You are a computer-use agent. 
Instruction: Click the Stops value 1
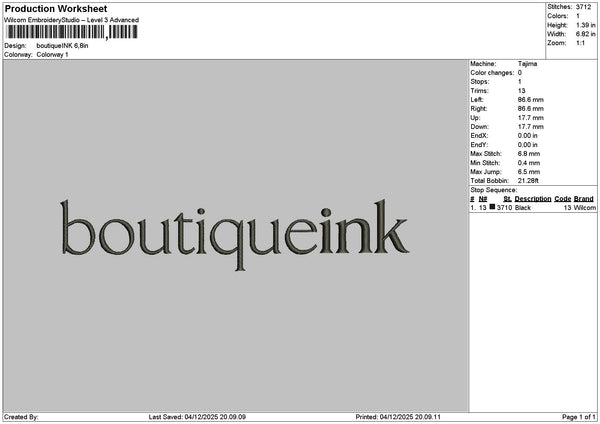tap(520, 82)
